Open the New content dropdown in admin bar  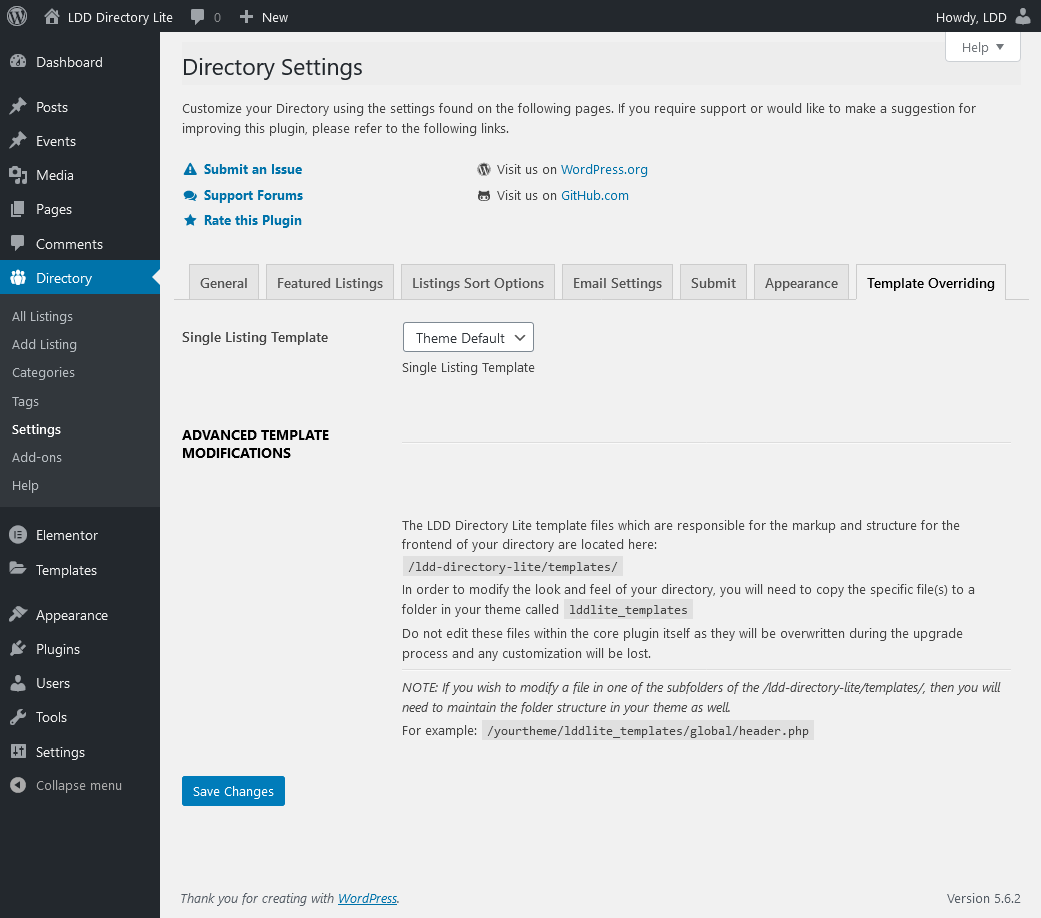click(263, 17)
